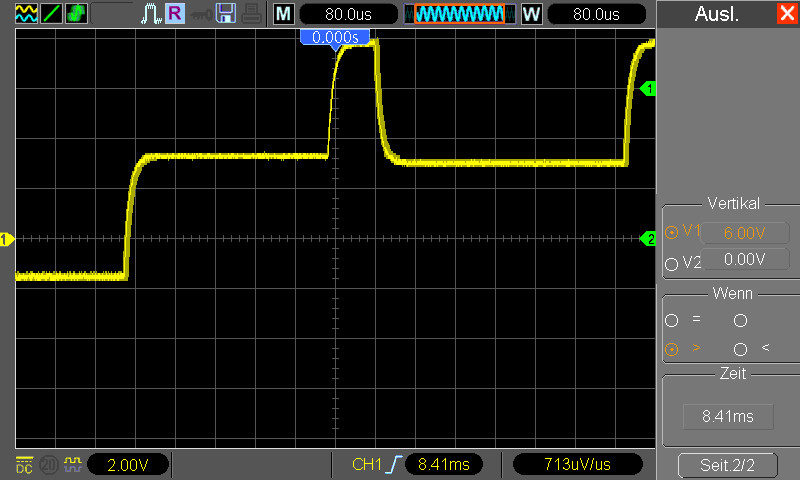Choose the less-than condition radio button
This screenshot has height=480, width=800.
(740, 349)
